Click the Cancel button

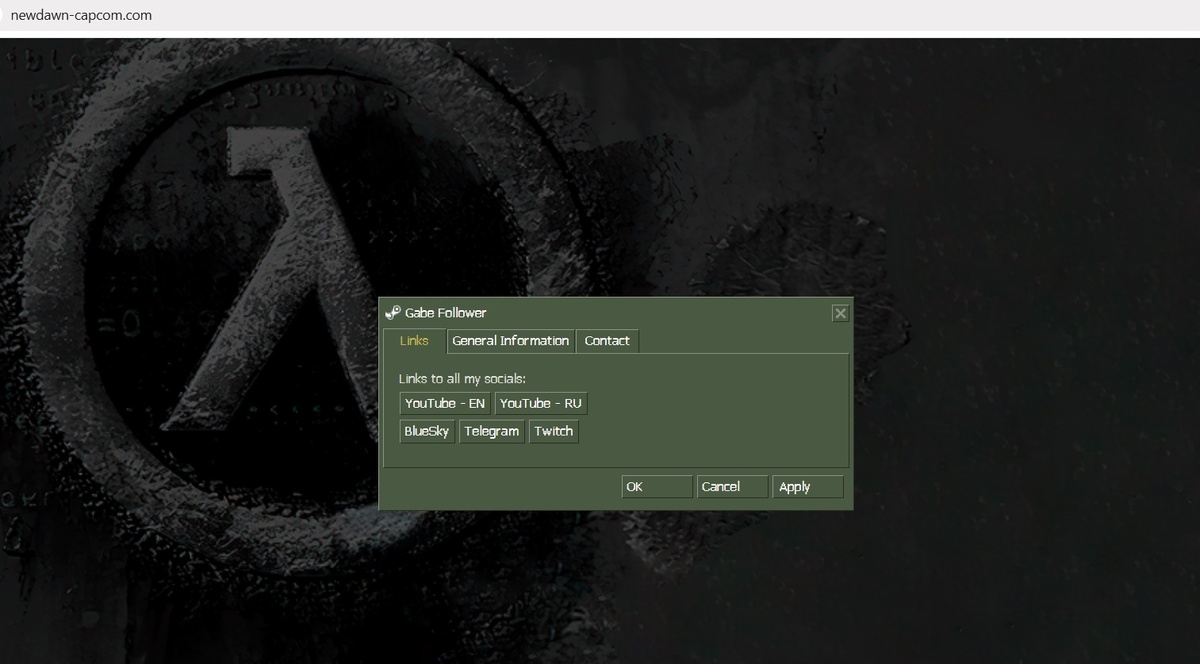click(x=732, y=487)
